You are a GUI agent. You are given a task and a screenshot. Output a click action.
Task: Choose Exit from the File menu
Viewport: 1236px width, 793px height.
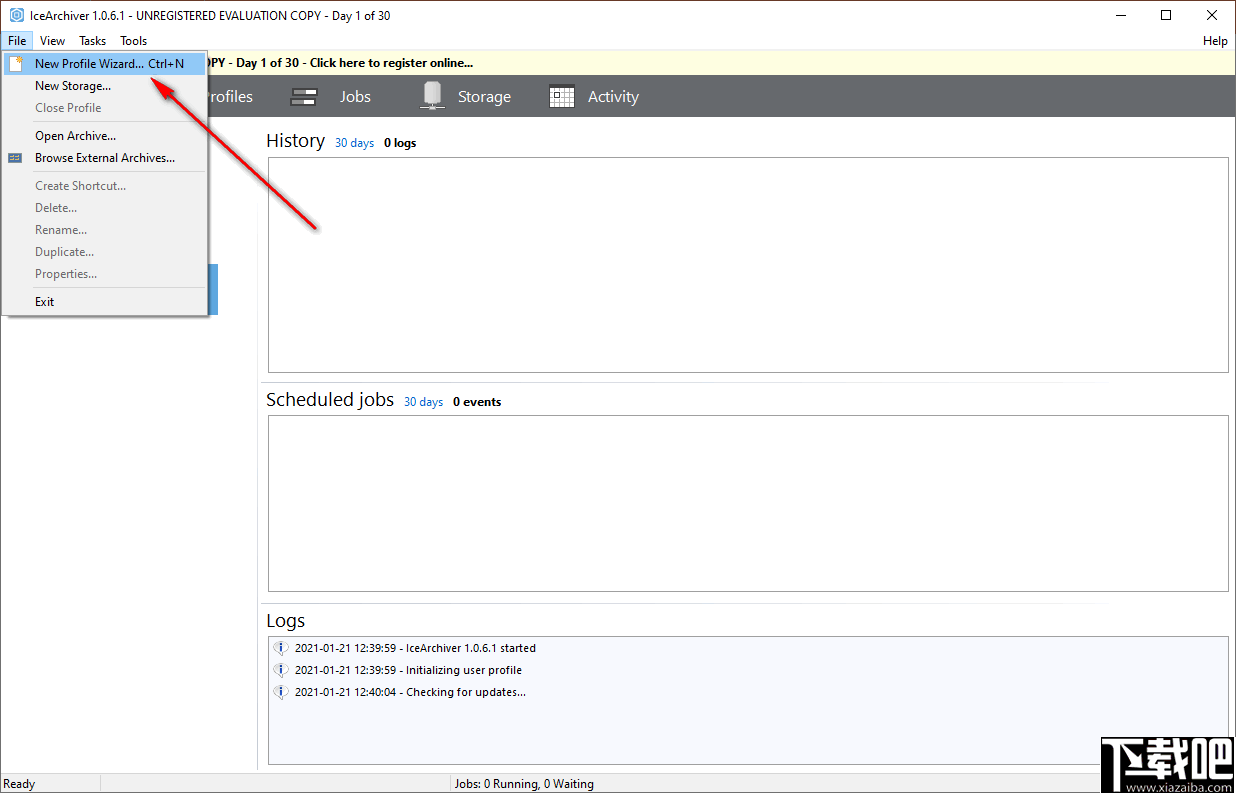point(105,302)
